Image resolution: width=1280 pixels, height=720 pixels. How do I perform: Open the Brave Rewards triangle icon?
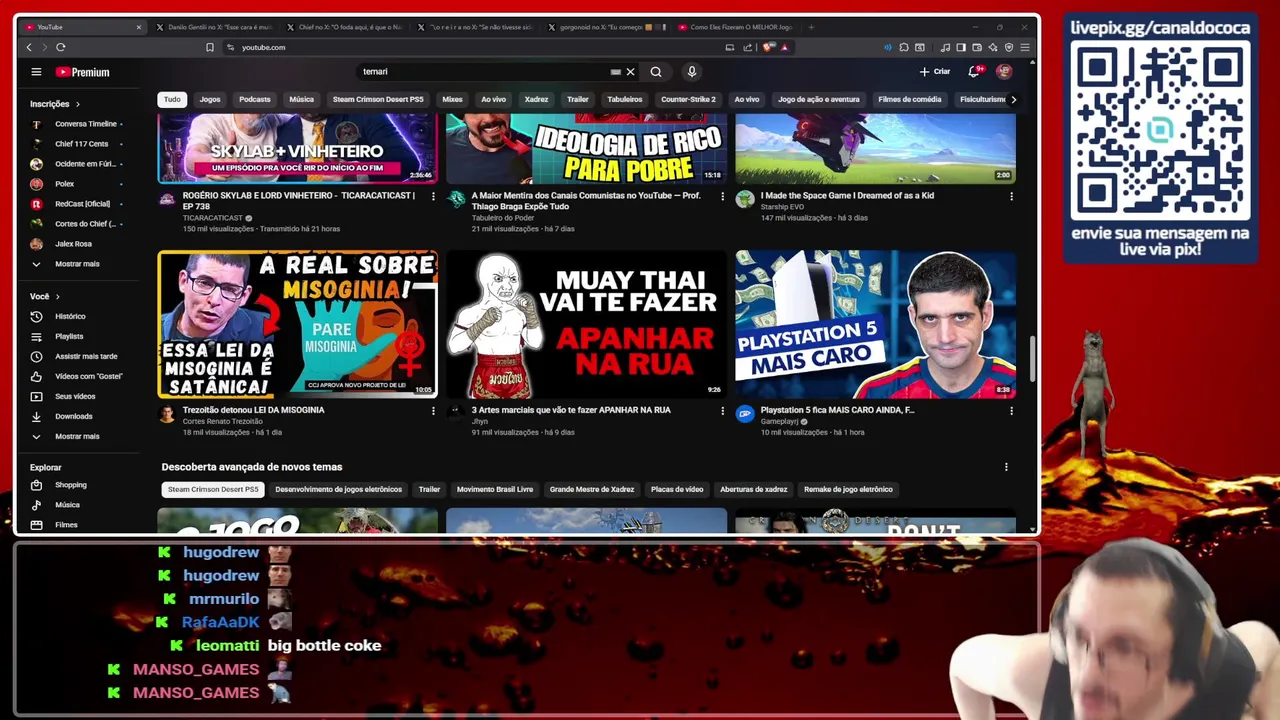click(x=784, y=47)
